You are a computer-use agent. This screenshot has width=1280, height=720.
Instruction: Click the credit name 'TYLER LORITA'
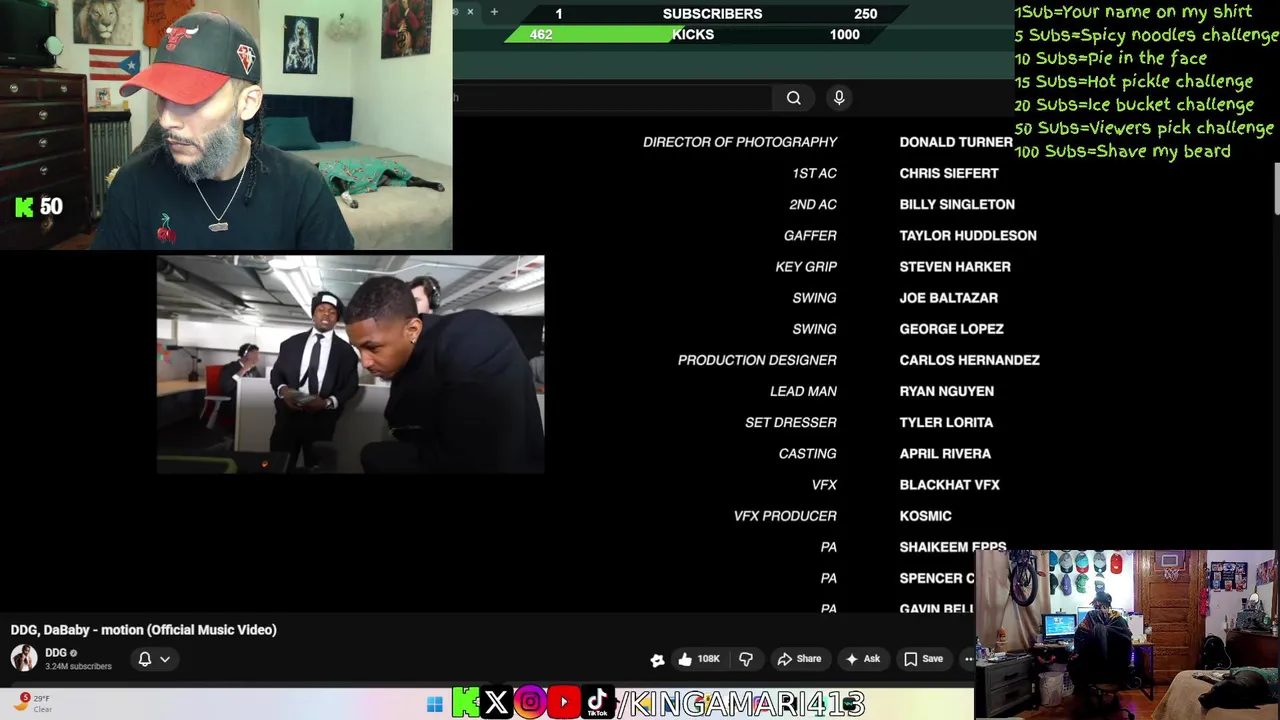[946, 422]
